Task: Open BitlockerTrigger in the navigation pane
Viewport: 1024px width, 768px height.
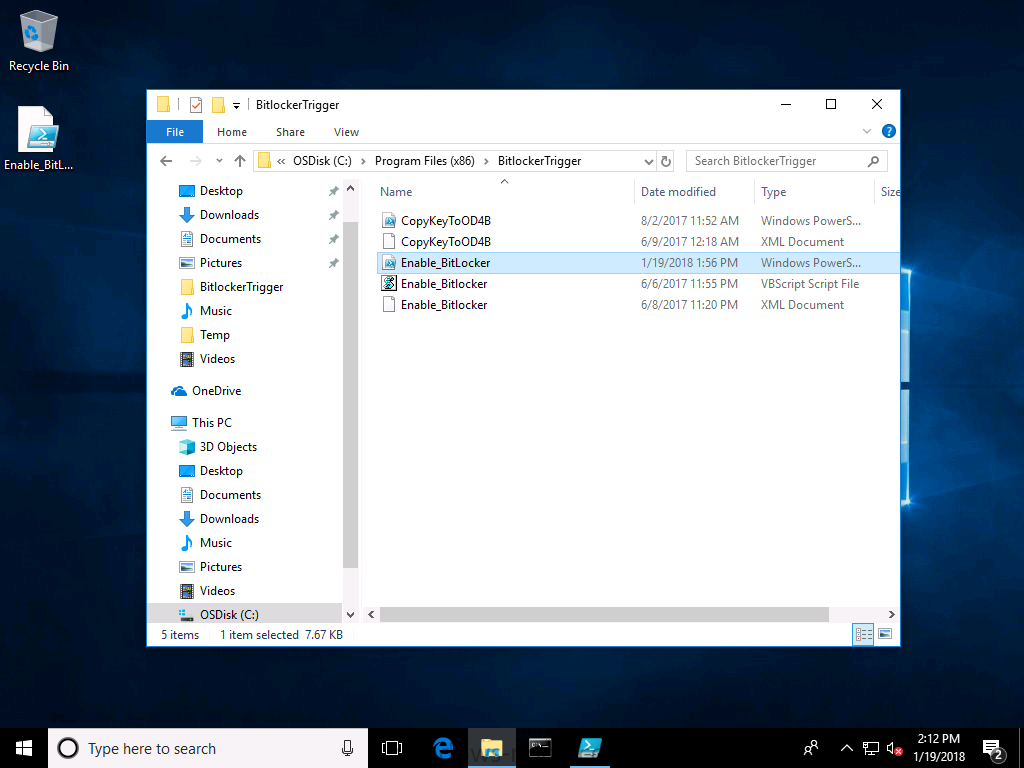Action: coord(241,287)
